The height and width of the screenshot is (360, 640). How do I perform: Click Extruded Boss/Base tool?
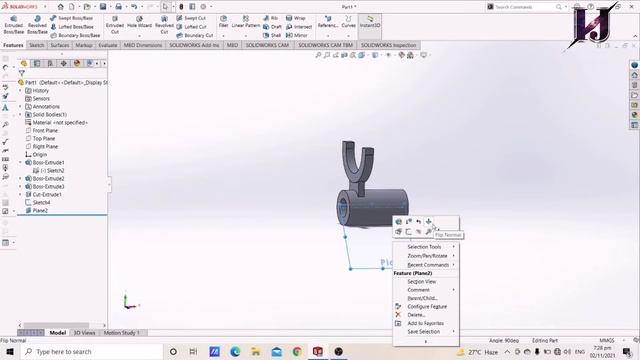[x=13, y=25]
